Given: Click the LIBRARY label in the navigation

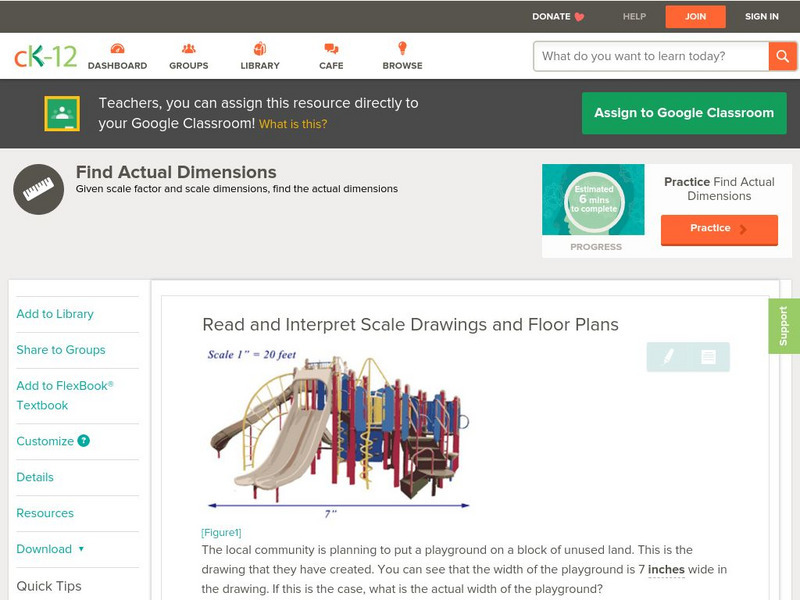Looking at the screenshot, I should click(260, 66).
